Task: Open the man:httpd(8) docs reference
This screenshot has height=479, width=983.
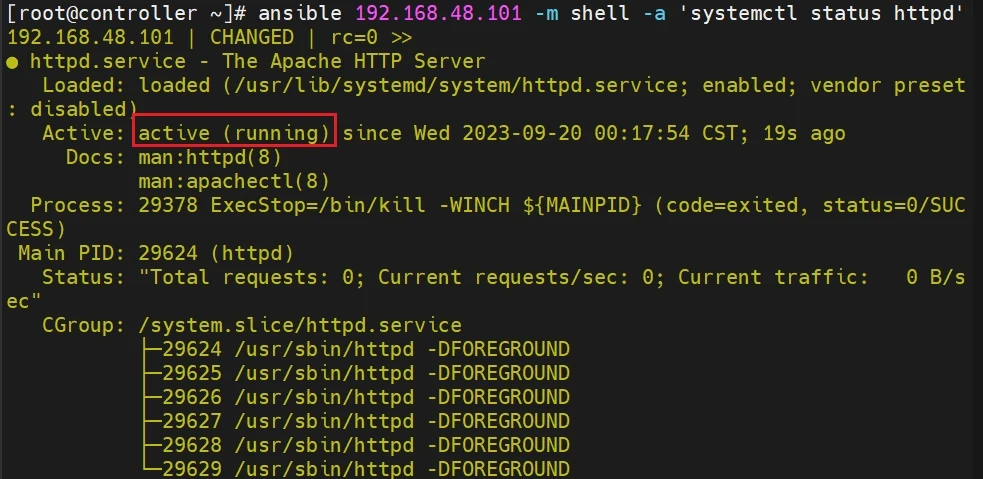Action: point(210,157)
